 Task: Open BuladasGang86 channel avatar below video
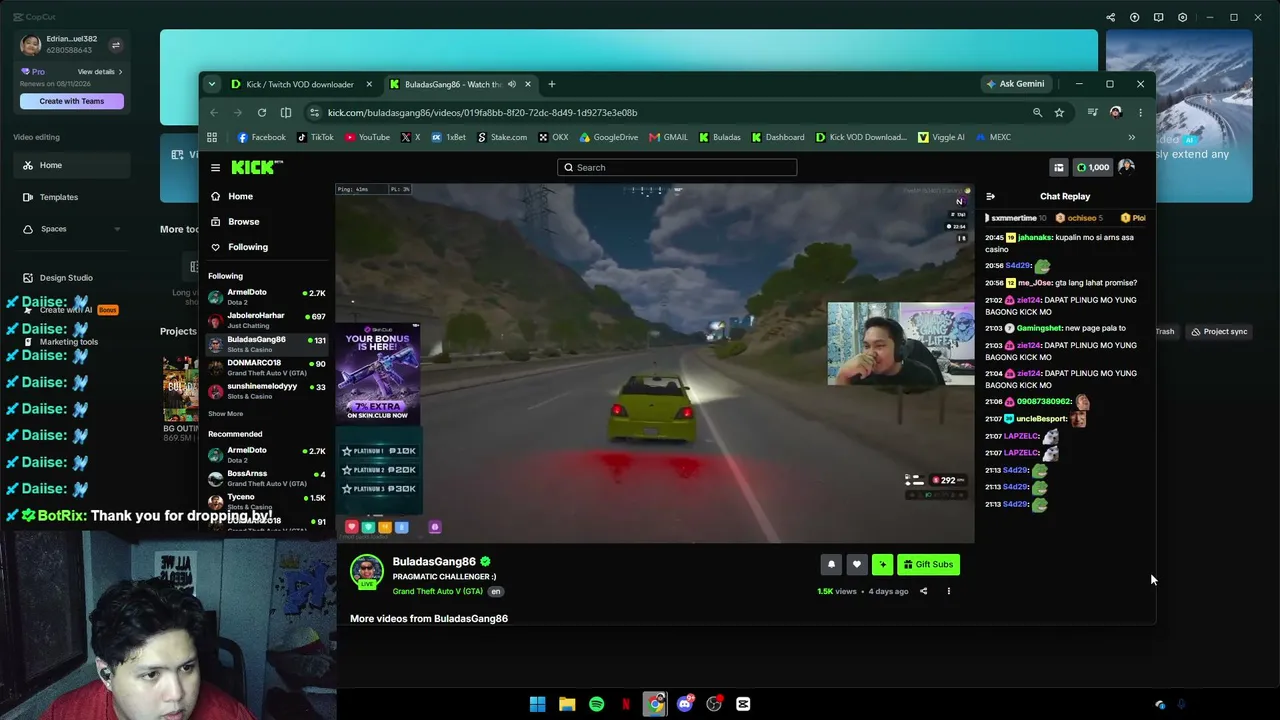tap(366, 571)
